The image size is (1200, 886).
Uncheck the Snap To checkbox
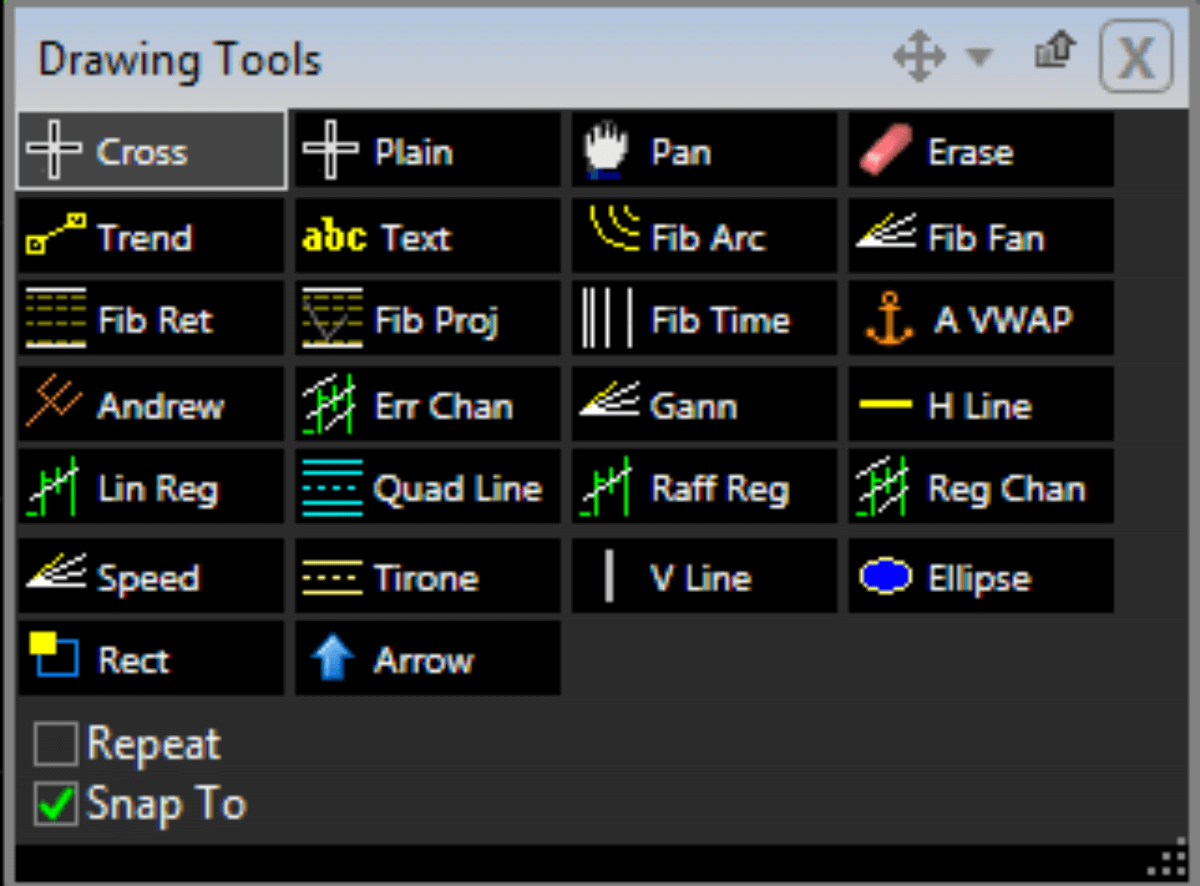(x=55, y=804)
